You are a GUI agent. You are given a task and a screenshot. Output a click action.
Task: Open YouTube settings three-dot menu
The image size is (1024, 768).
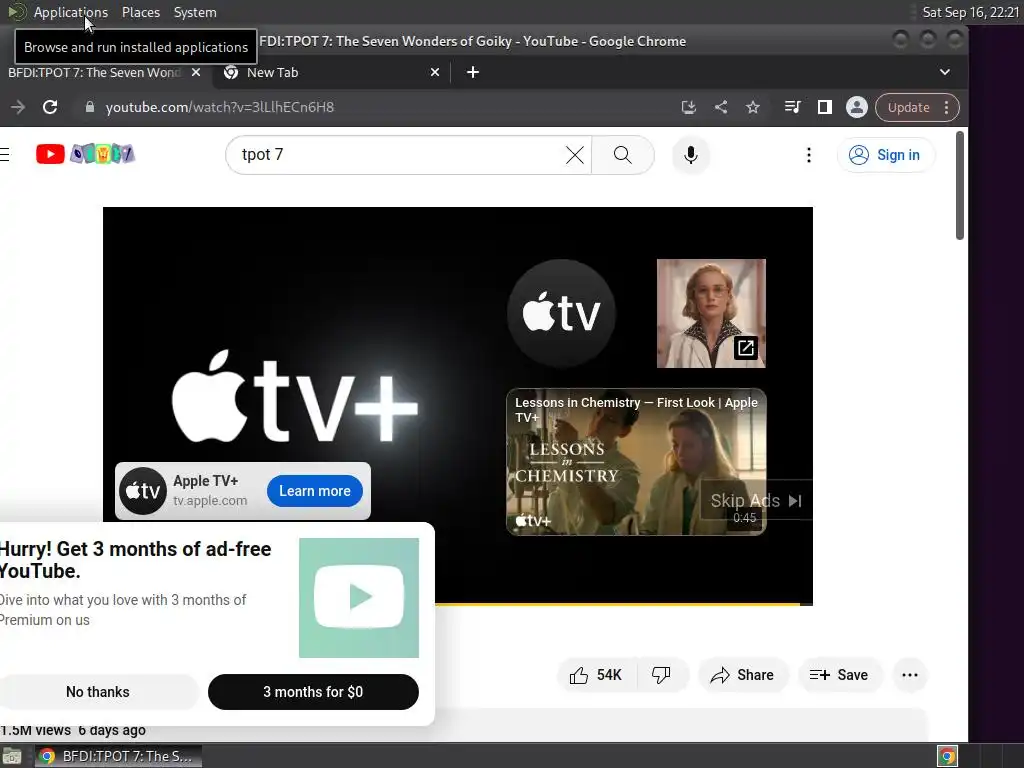(808, 155)
